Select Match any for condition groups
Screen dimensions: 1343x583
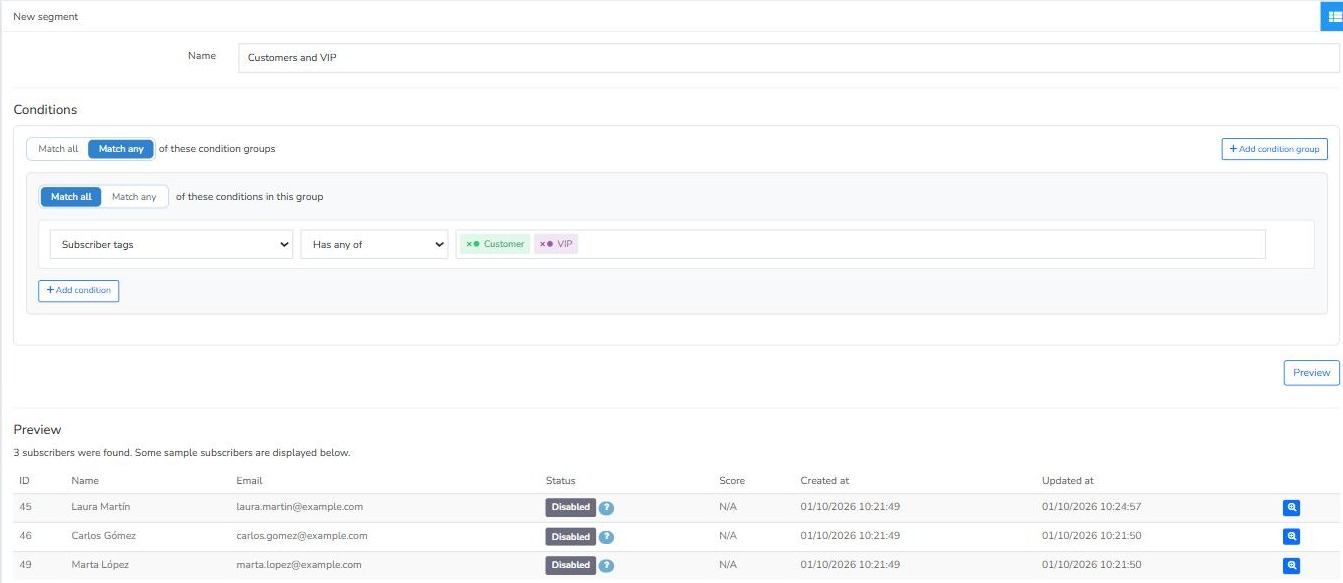pos(121,149)
